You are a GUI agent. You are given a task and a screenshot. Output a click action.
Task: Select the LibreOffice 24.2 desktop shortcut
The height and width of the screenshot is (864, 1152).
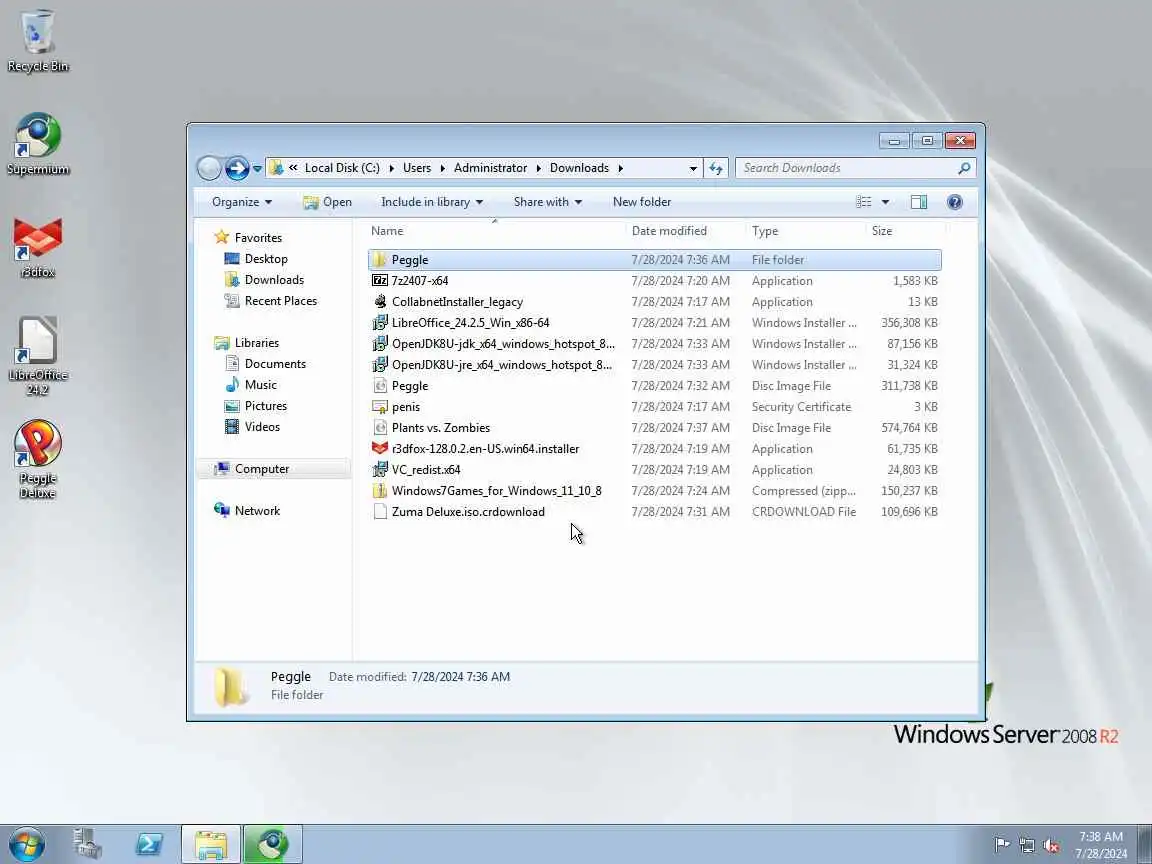[x=37, y=357]
